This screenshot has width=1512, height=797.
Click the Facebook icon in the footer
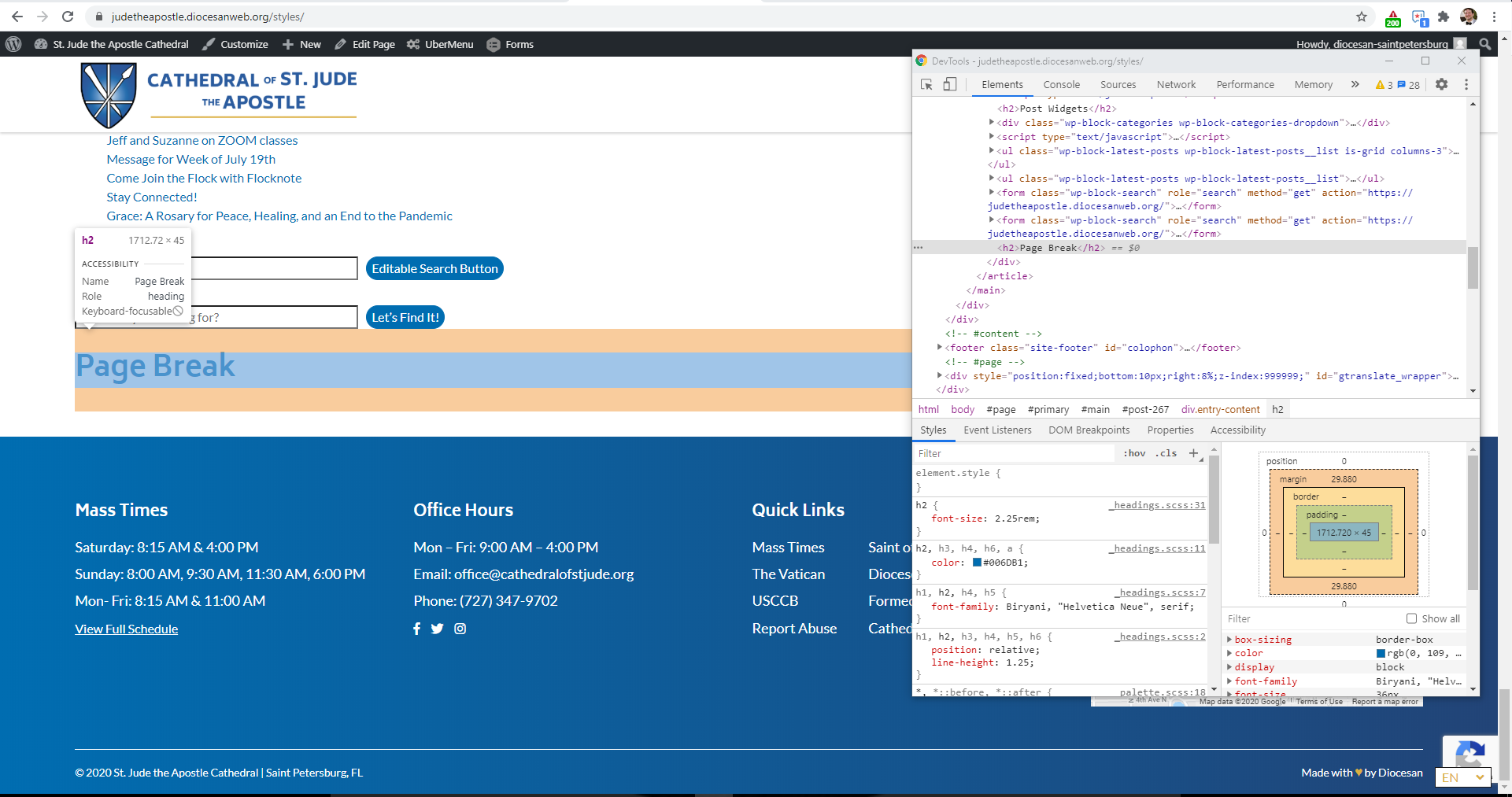[x=417, y=629]
